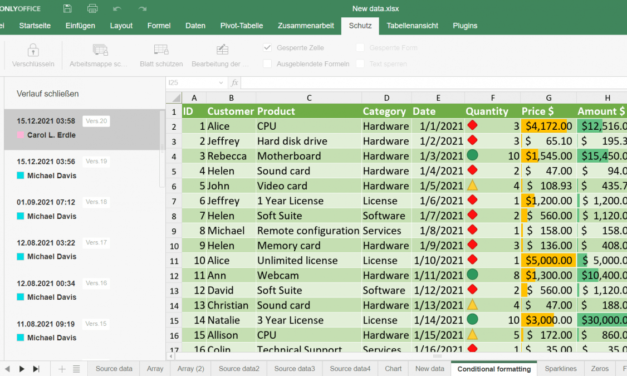Open the Daten tab
The height and width of the screenshot is (376, 627).
195,26
